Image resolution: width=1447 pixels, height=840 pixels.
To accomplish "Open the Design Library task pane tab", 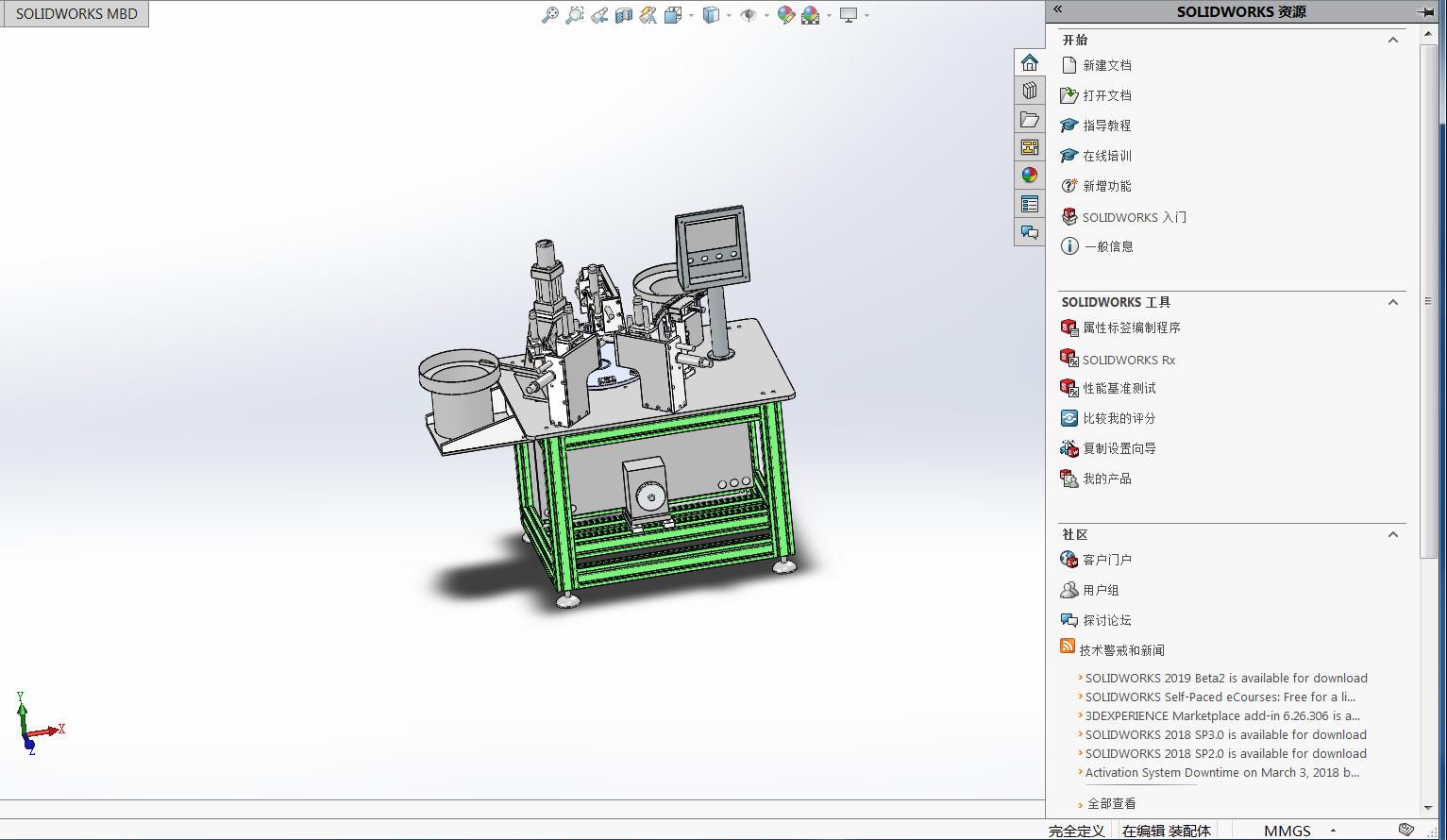I will click(1030, 91).
